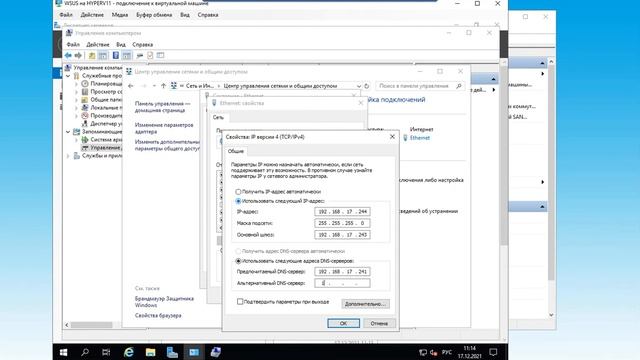Open Windows Start menu
Screen dimensions: 640x360
click(x=63, y=352)
